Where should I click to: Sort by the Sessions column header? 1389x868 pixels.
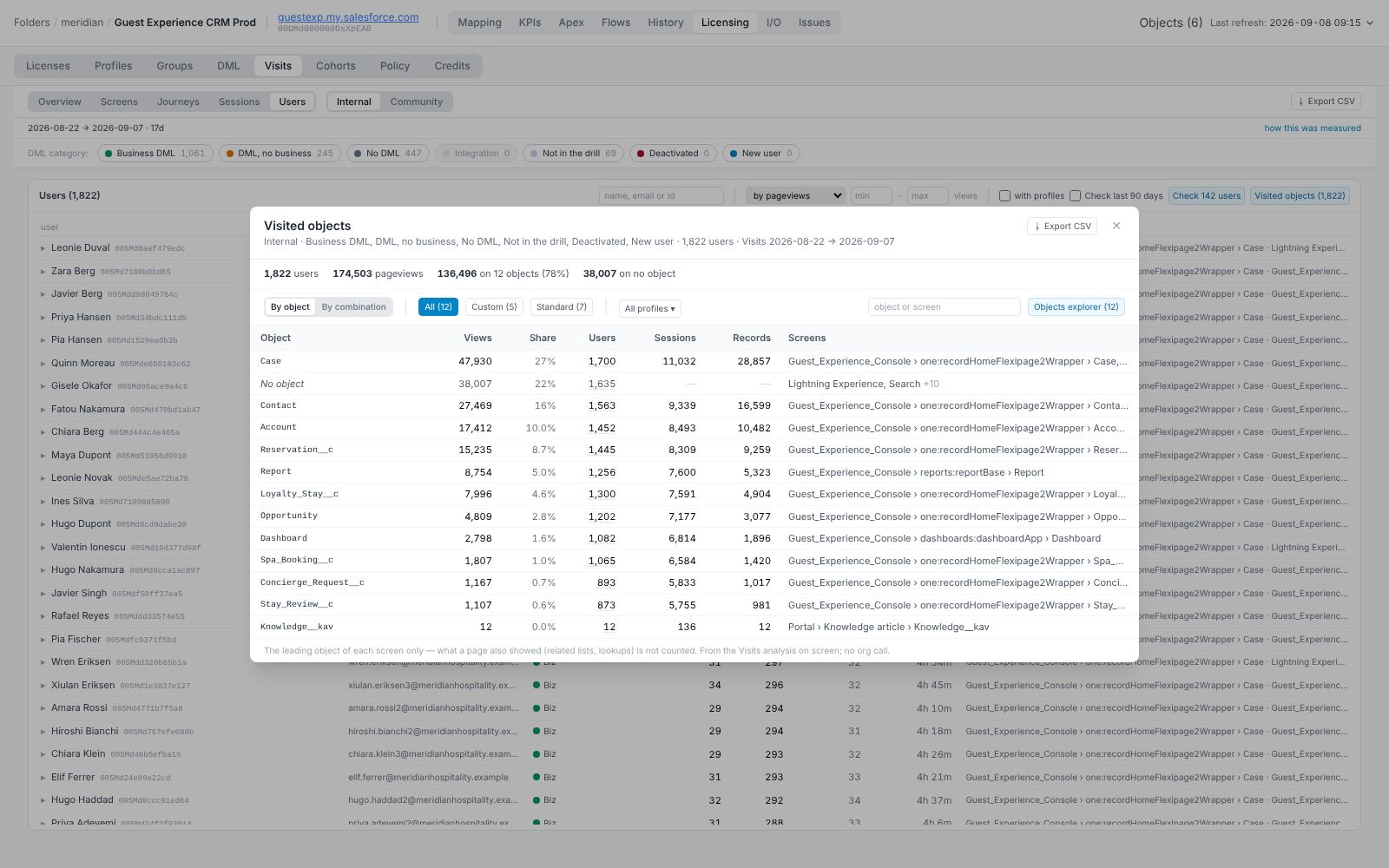click(675, 339)
